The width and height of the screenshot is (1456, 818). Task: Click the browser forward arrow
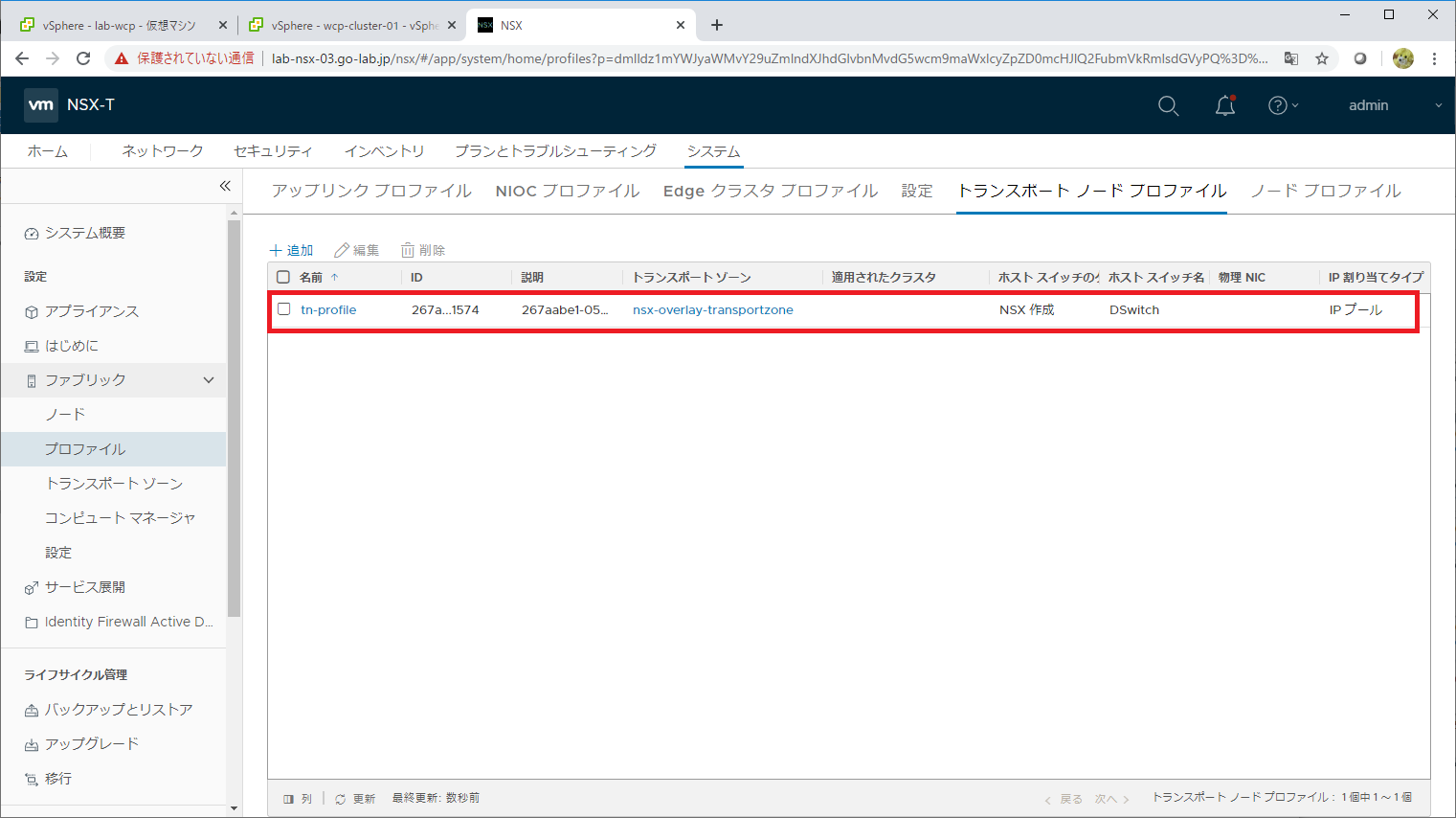coord(53,58)
